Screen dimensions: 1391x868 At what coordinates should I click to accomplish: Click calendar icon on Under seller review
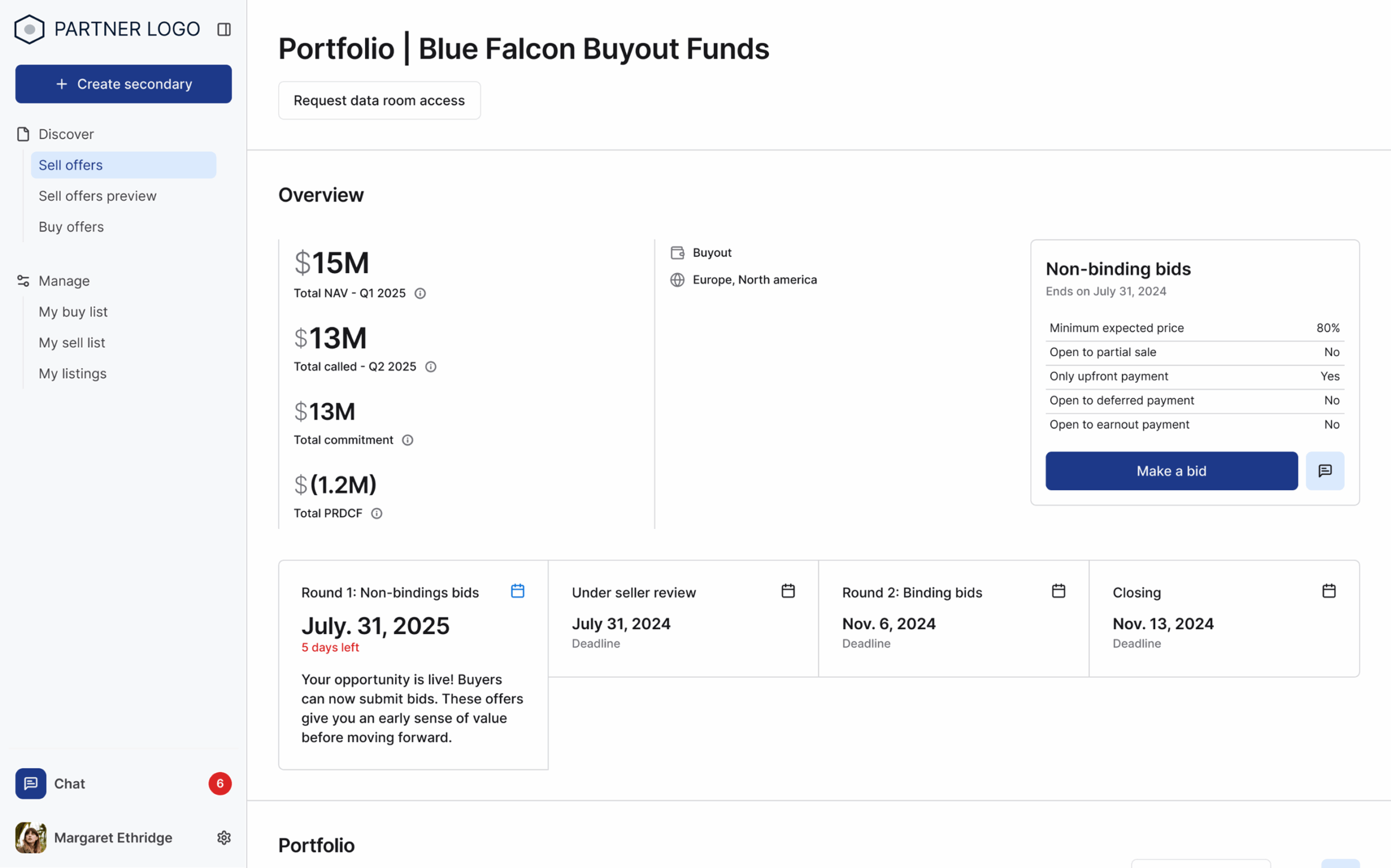point(788,591)
